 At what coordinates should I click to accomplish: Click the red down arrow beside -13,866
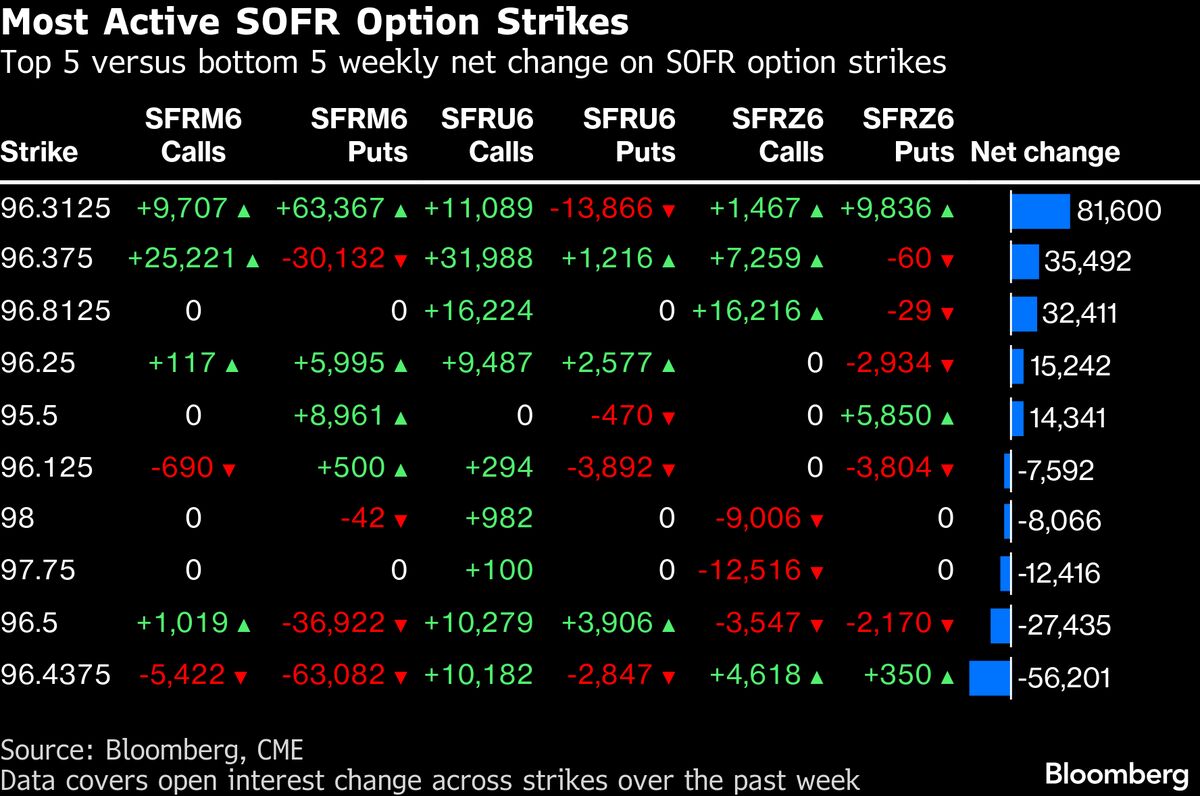click(x=668, y=210)
